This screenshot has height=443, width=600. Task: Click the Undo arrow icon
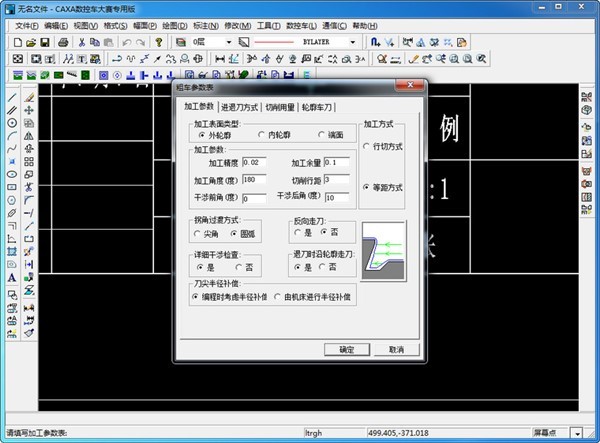point(125,43)
